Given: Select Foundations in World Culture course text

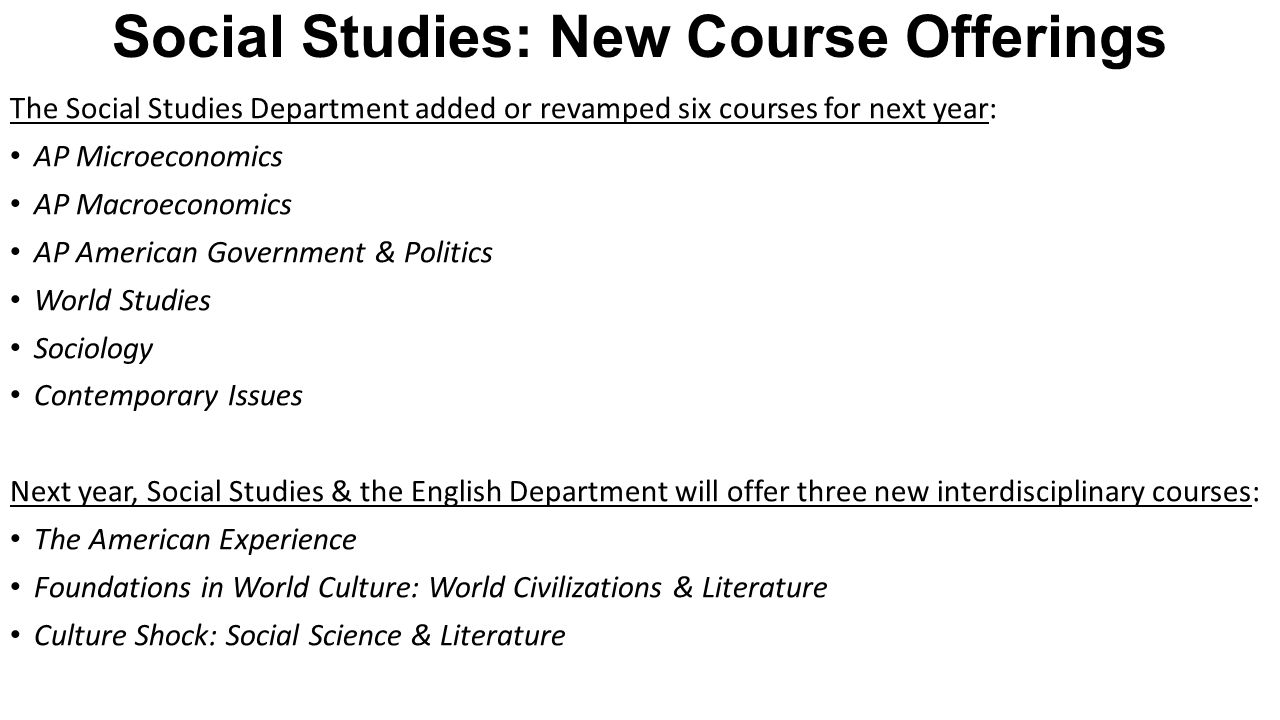Looking at the screenshot, I should pyautogui.click(x=430, y=588).
